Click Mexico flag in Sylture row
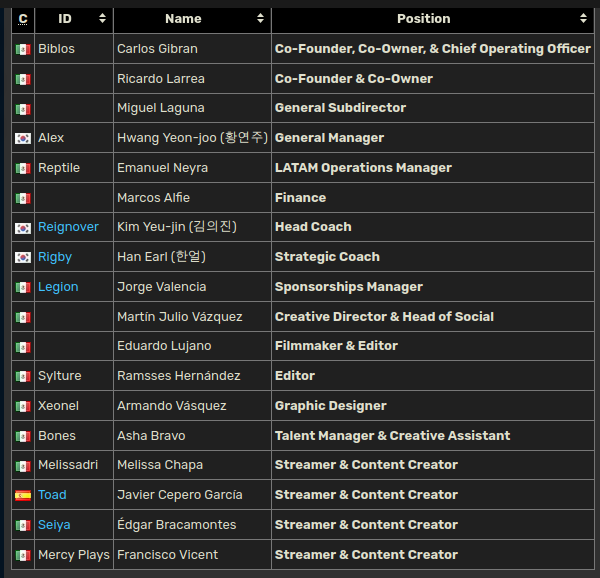 [x=23, y=376]
